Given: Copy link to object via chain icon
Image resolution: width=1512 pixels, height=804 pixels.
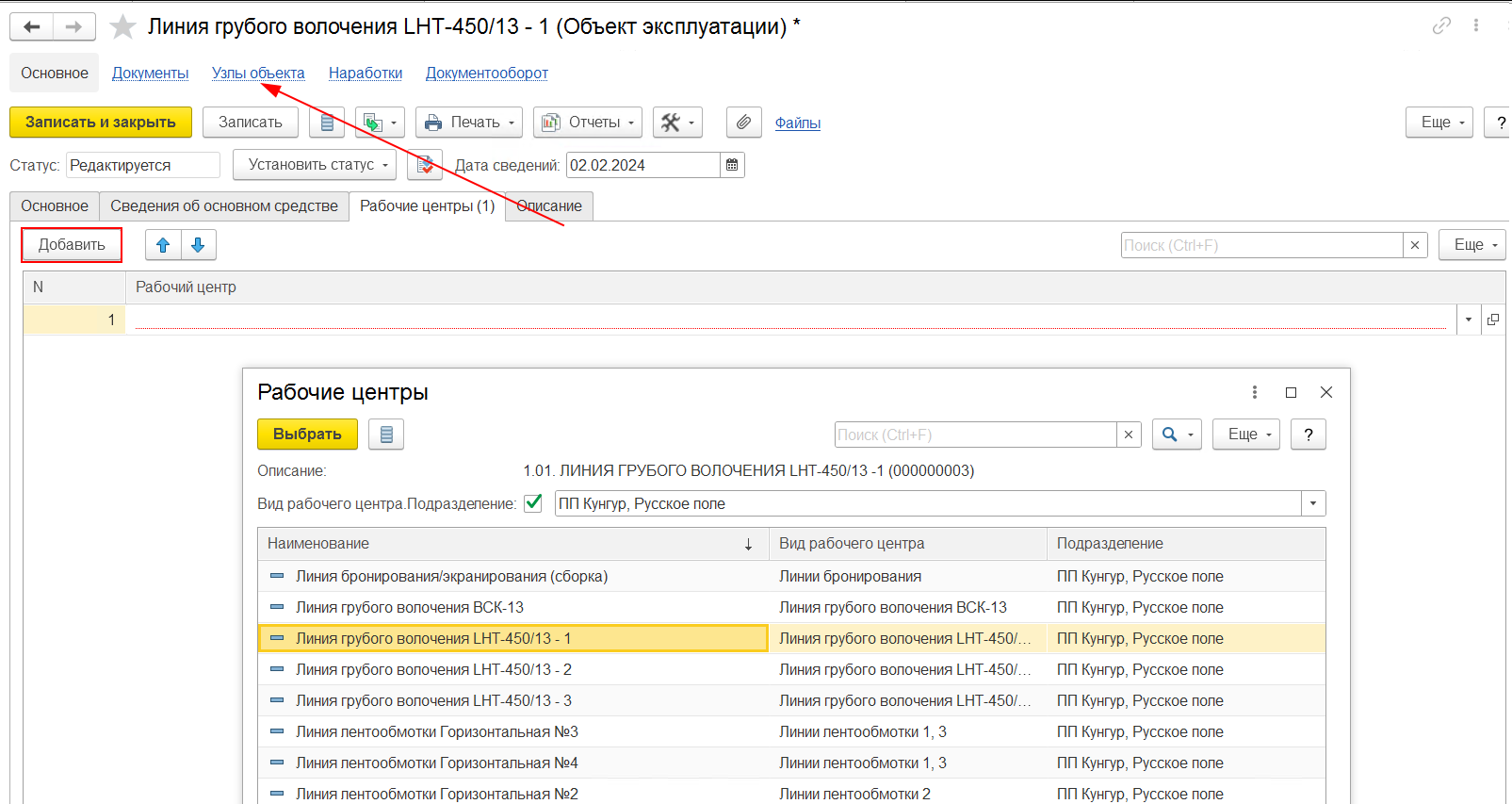Looking at the screenshot, I should coord(1441,25).
